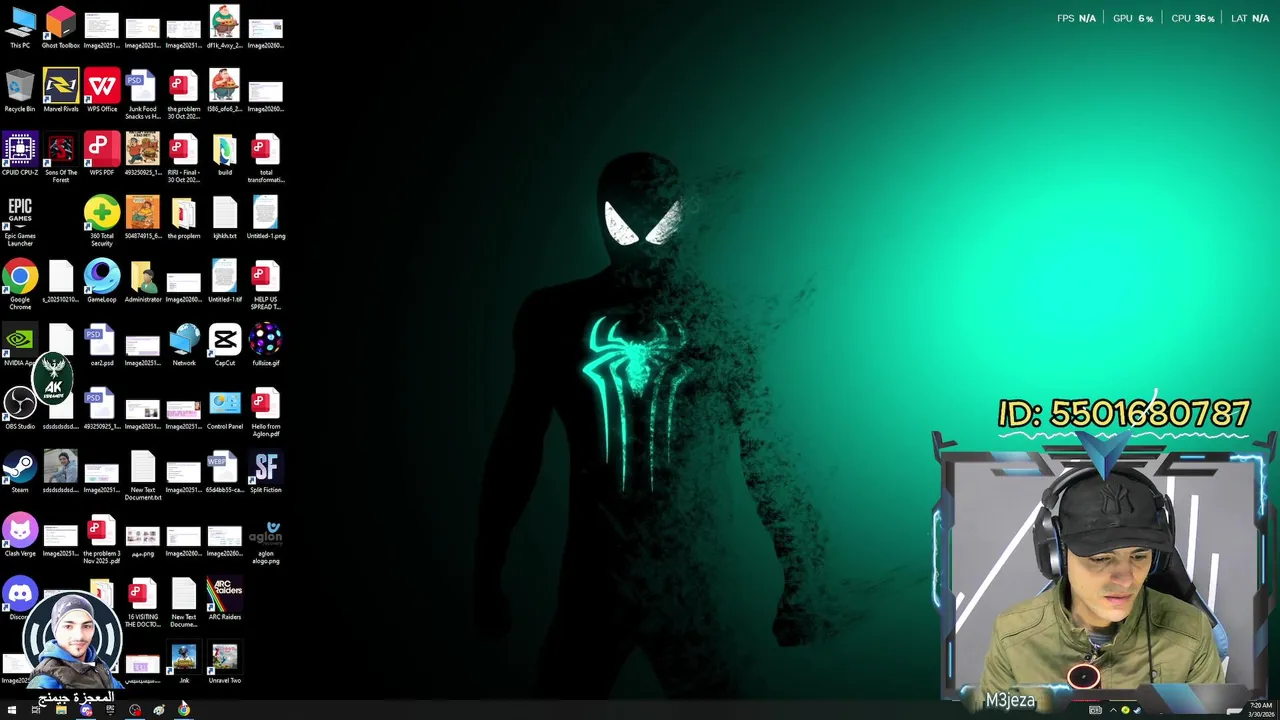The height and width of the screenshot is (720, 1280).
Task: Open 65d4bb55 WEBP image file
Action: [x=225, y=472]
